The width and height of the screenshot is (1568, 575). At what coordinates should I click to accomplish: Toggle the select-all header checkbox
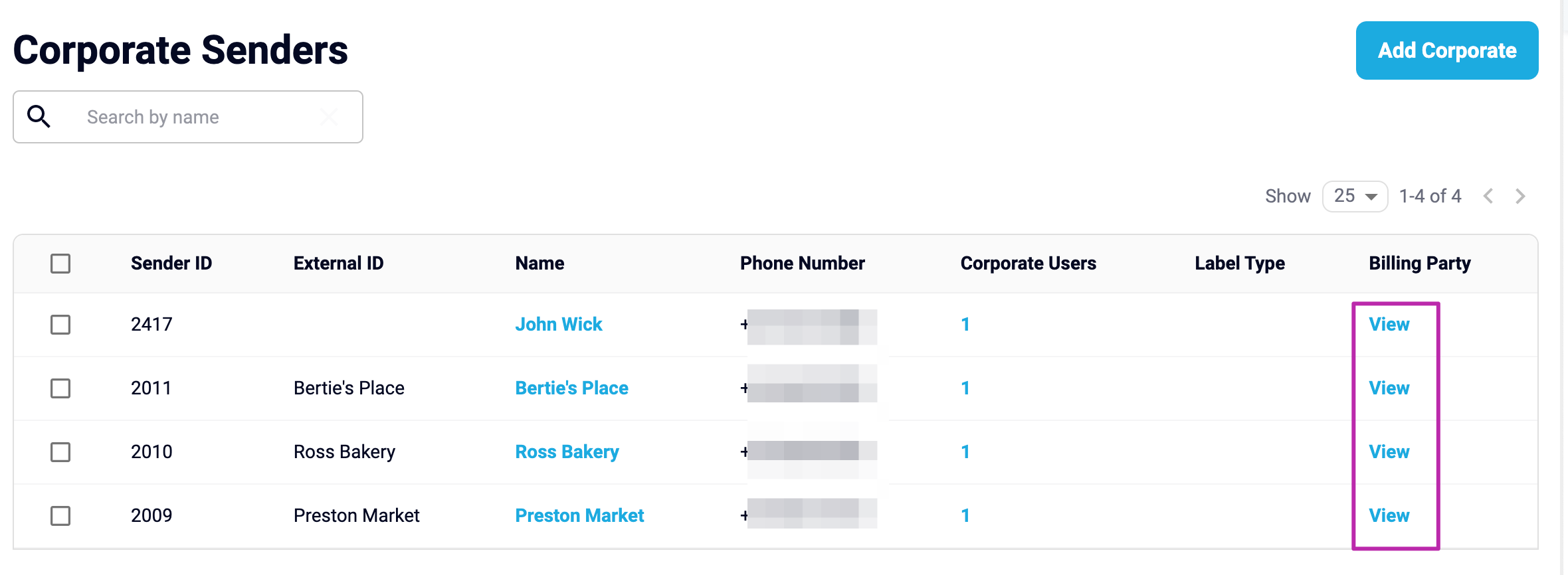(x=60, y=264)
